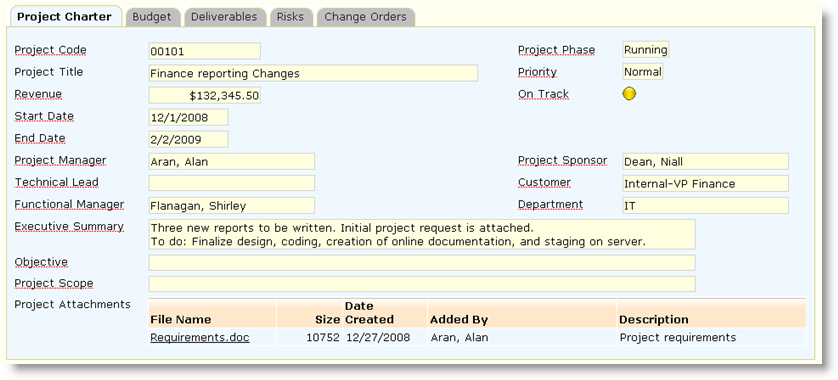Image resolution: width=838 pixels, height=380 pixels.
Task: Sort attachments by File Name header
Action: tap(181, 320)
